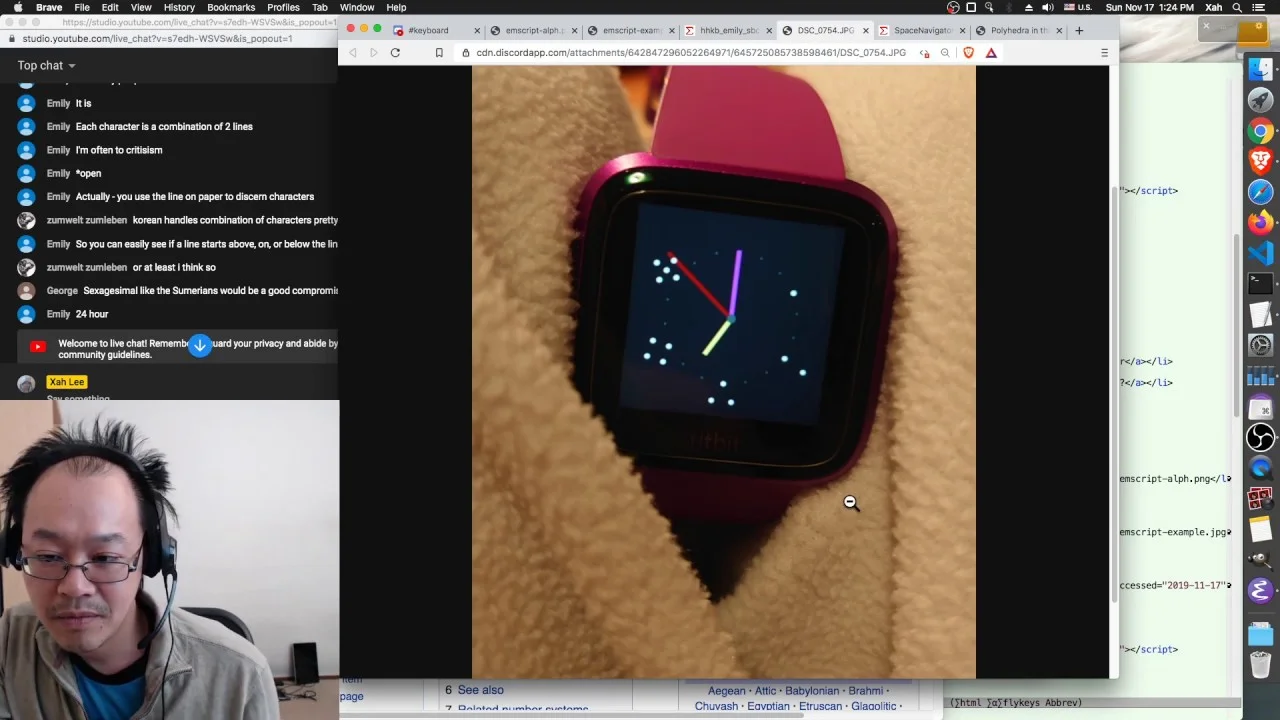Click the OBS status icon in the menu bar
The image size is (1280, 720).
click(x=953, y=7)
